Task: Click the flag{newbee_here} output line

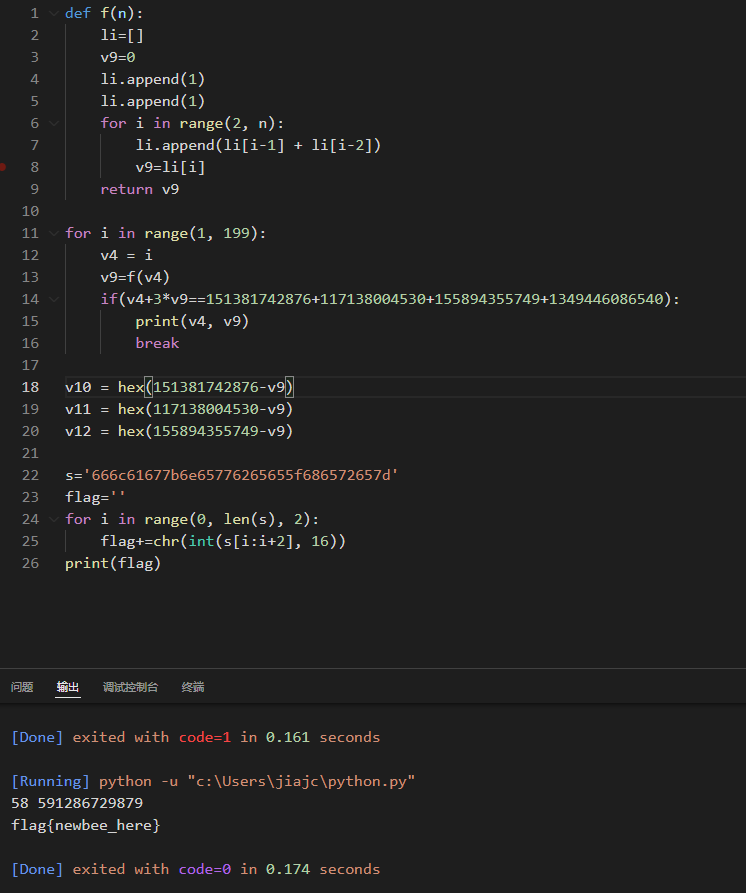Action: [x=85, y=826]
